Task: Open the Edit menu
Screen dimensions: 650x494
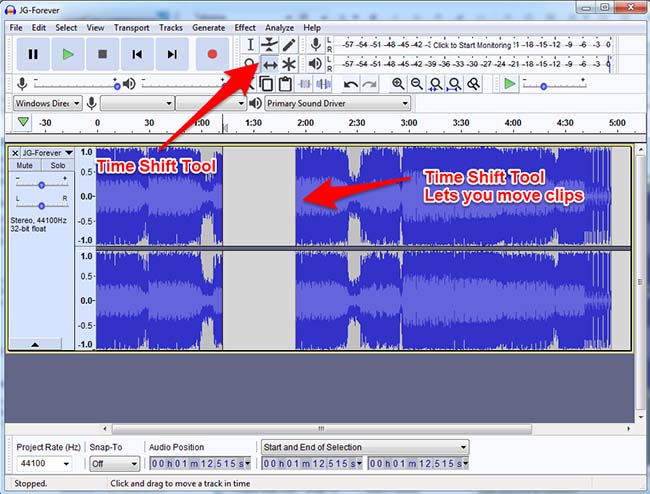Action: point(39,28)
